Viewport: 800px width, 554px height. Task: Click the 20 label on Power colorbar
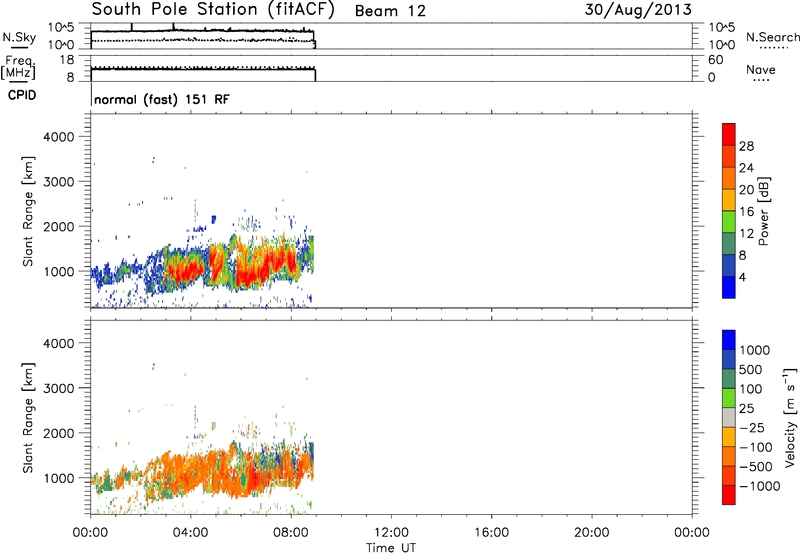coord(746,190)
